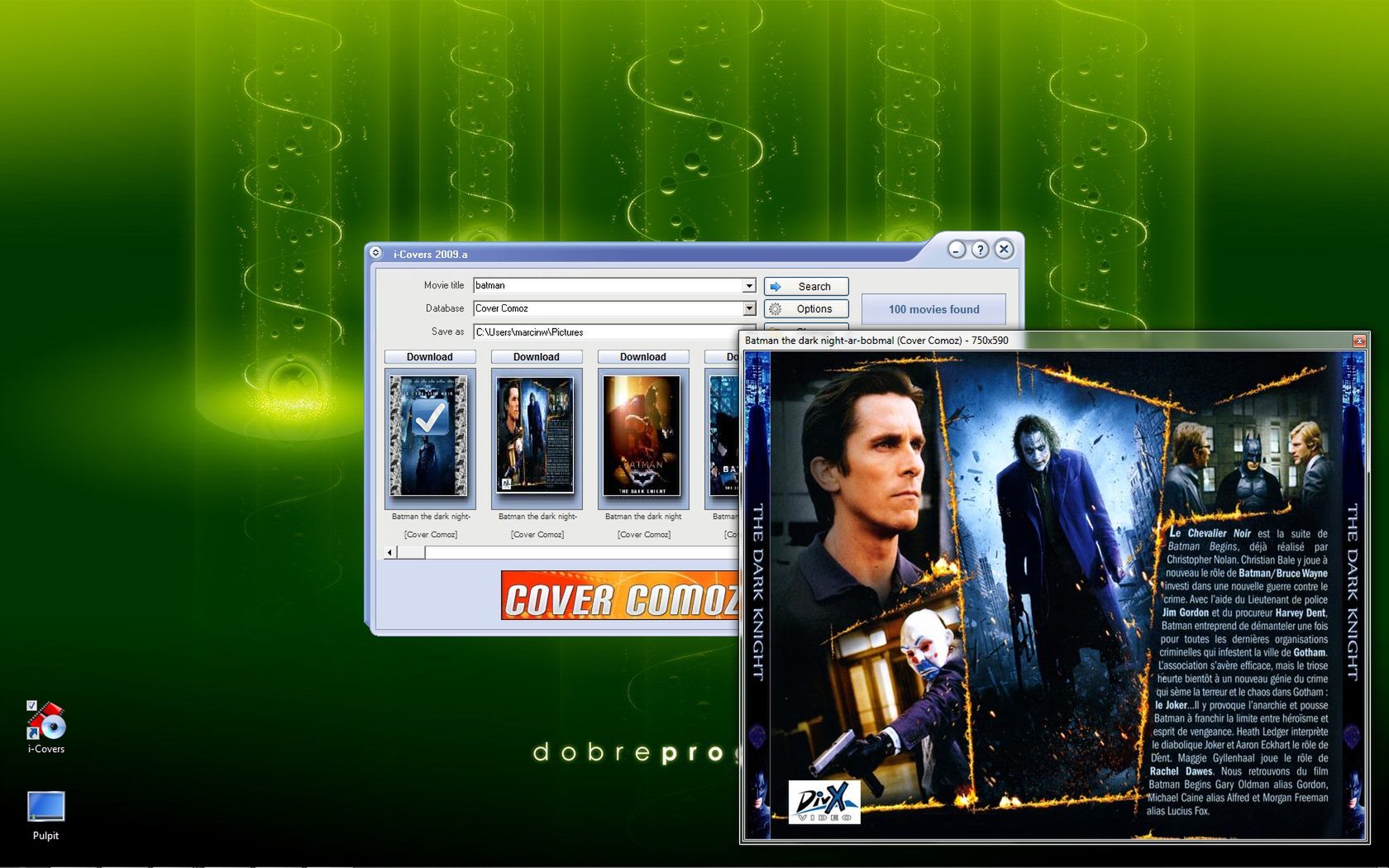Download the second Batman cover
Image resolution: width=1389 pixels, height=868 pixels.
click(537, 357)
